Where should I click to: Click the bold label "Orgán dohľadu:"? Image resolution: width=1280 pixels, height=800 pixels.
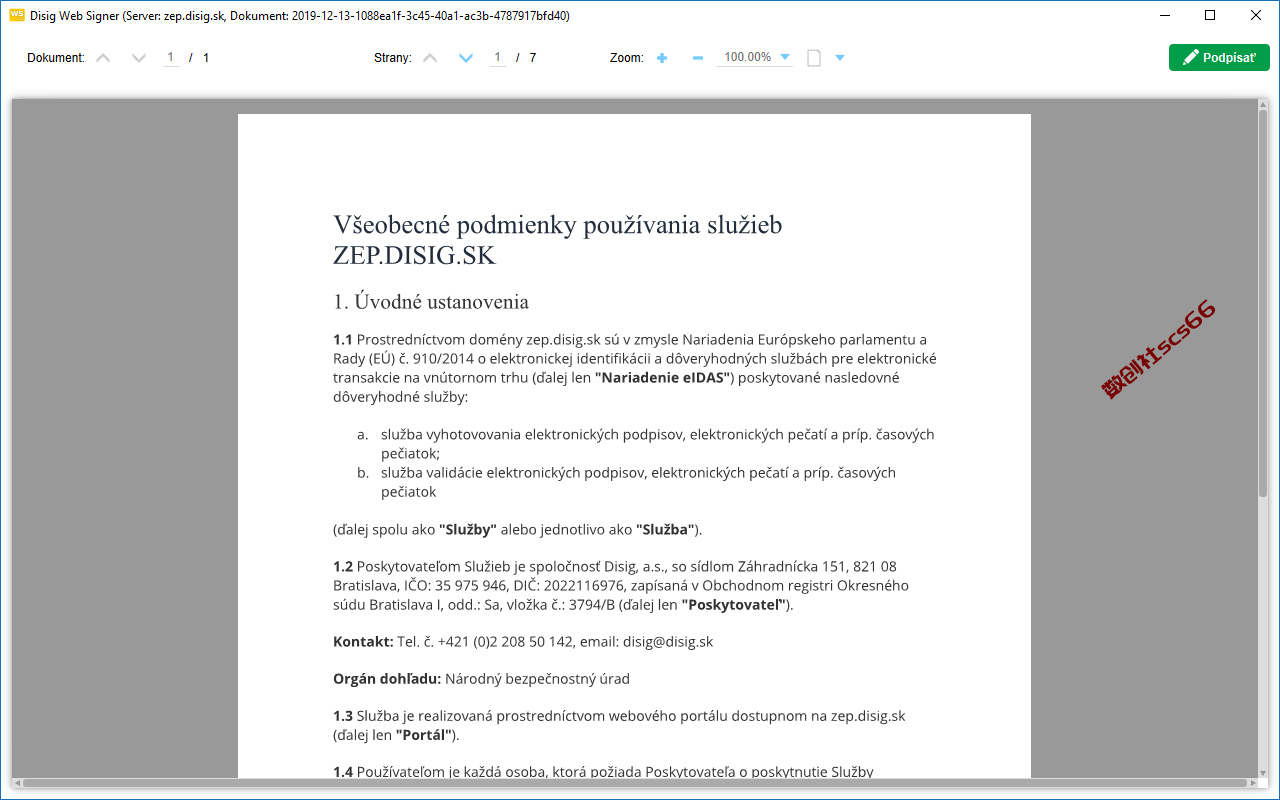[x=387, y=679]
